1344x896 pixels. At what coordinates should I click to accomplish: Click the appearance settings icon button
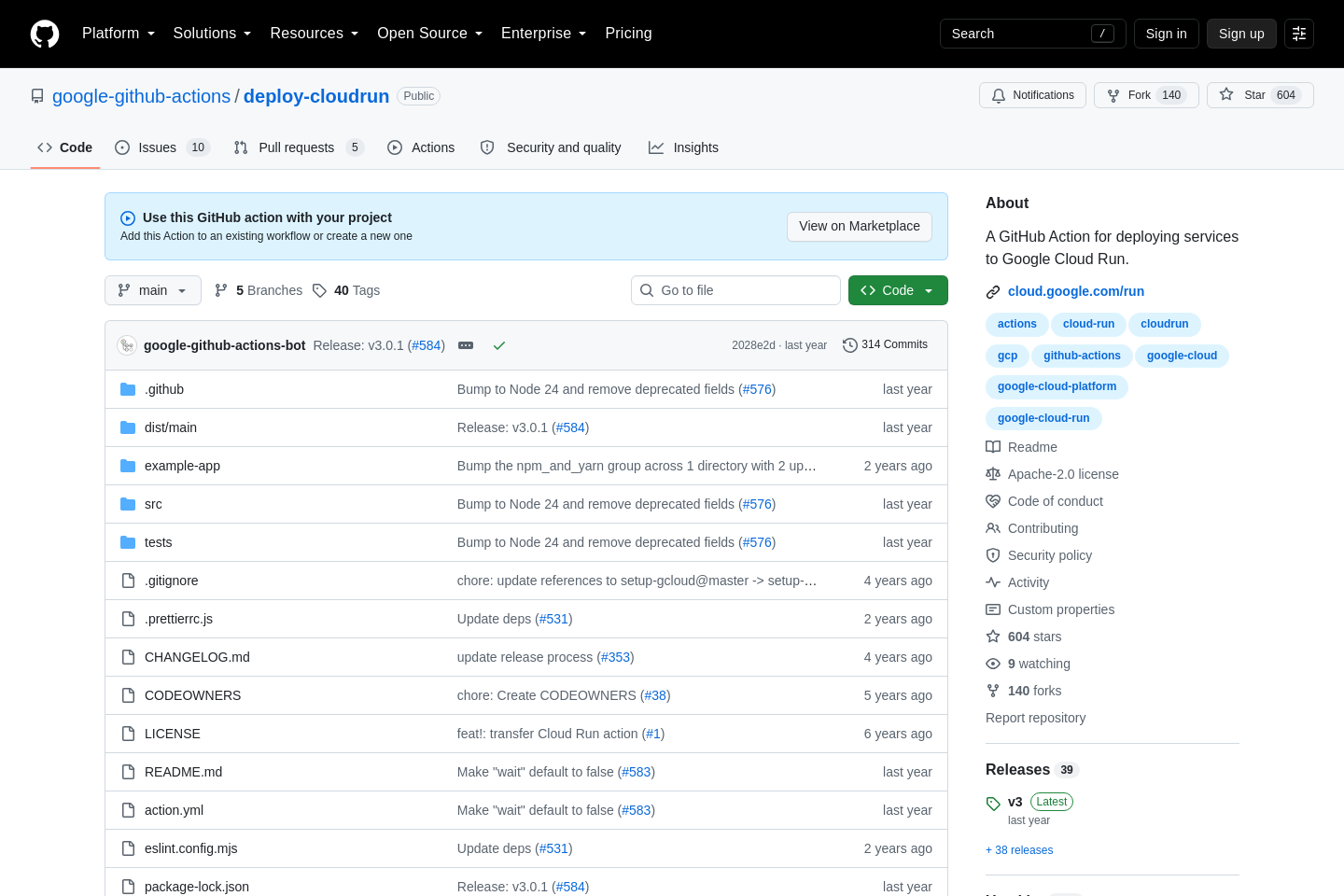pyautogui.click(x=1299, y=34)
